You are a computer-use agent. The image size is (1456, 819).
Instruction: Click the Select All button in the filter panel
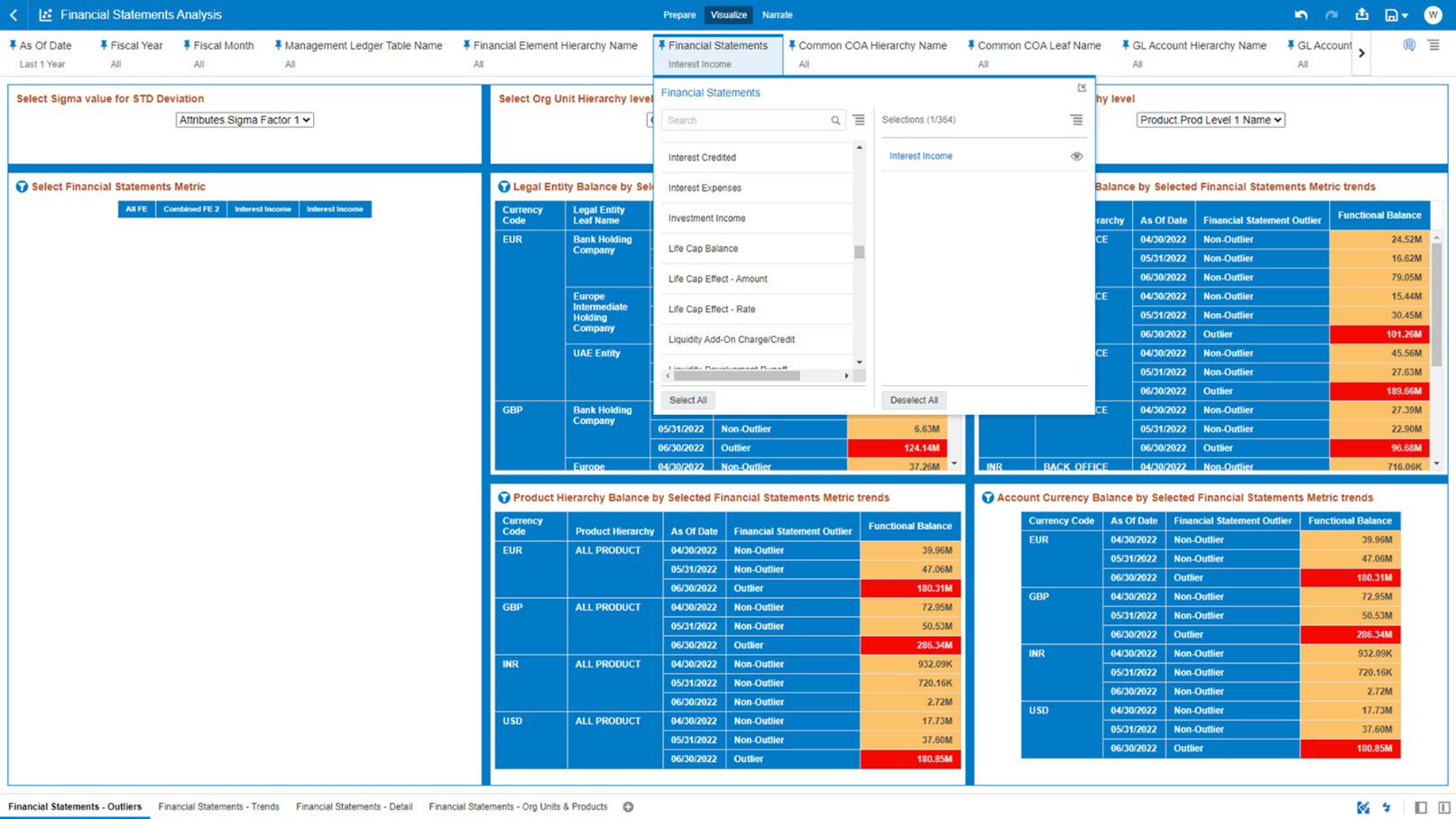[x=687, y=400]
